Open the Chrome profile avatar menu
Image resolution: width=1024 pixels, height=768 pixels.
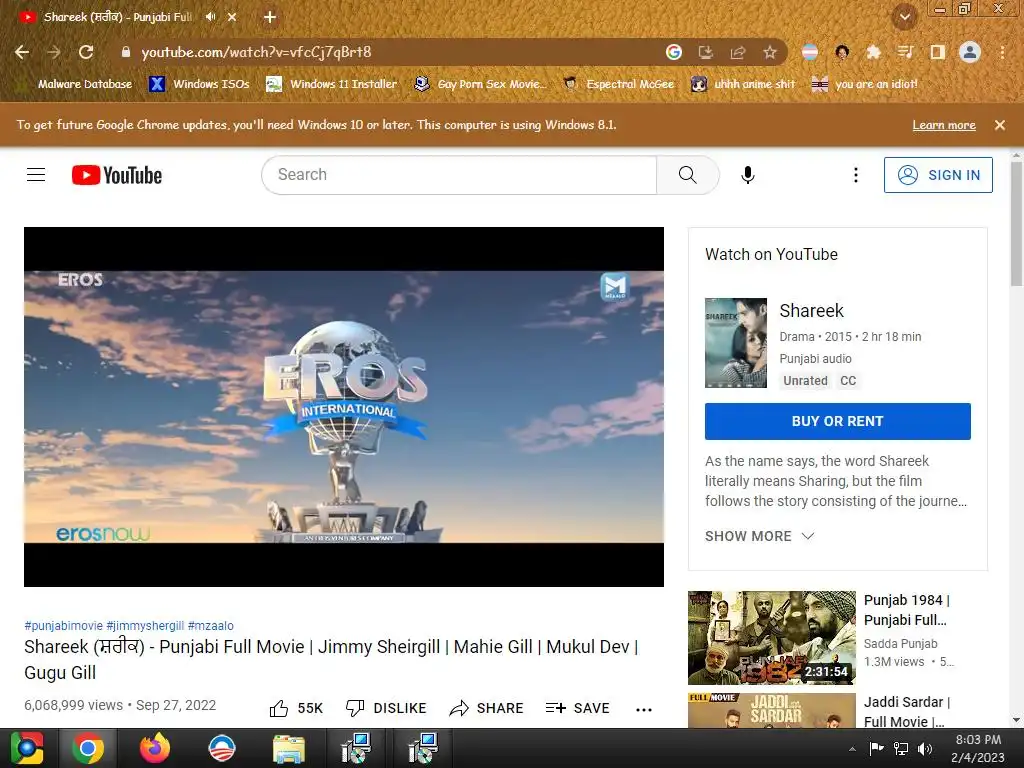click(x=970, y=52)
